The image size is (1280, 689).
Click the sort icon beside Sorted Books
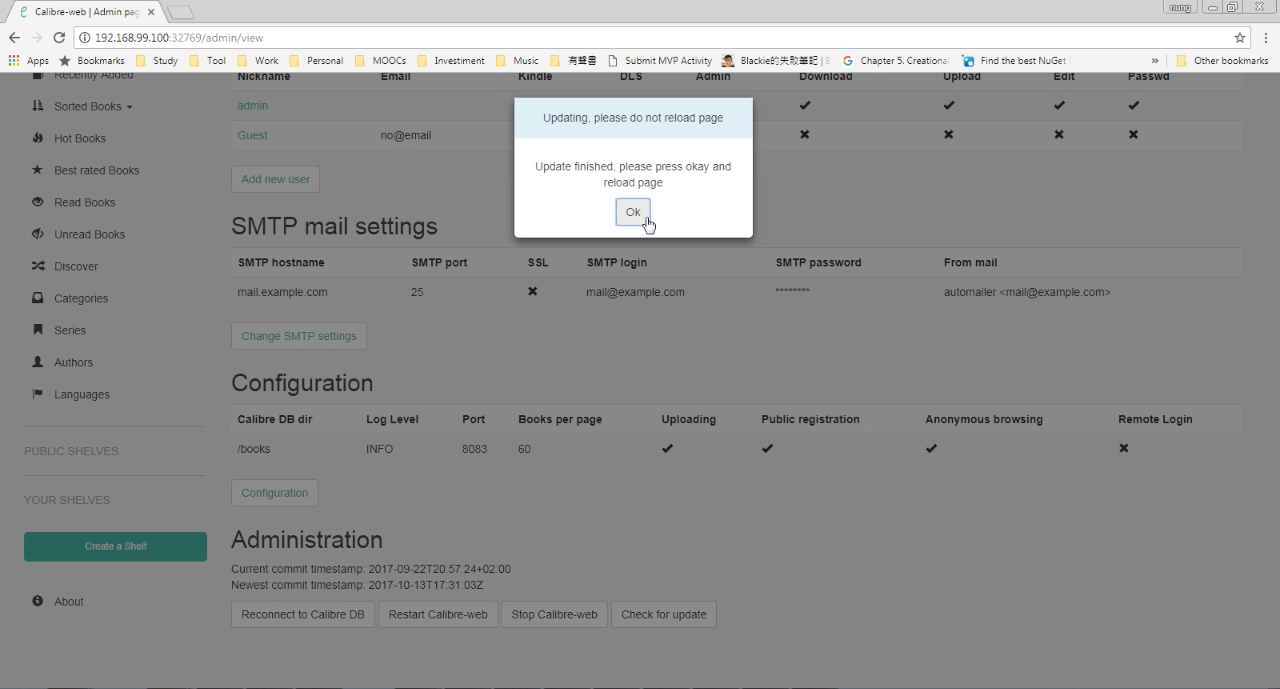38,105
